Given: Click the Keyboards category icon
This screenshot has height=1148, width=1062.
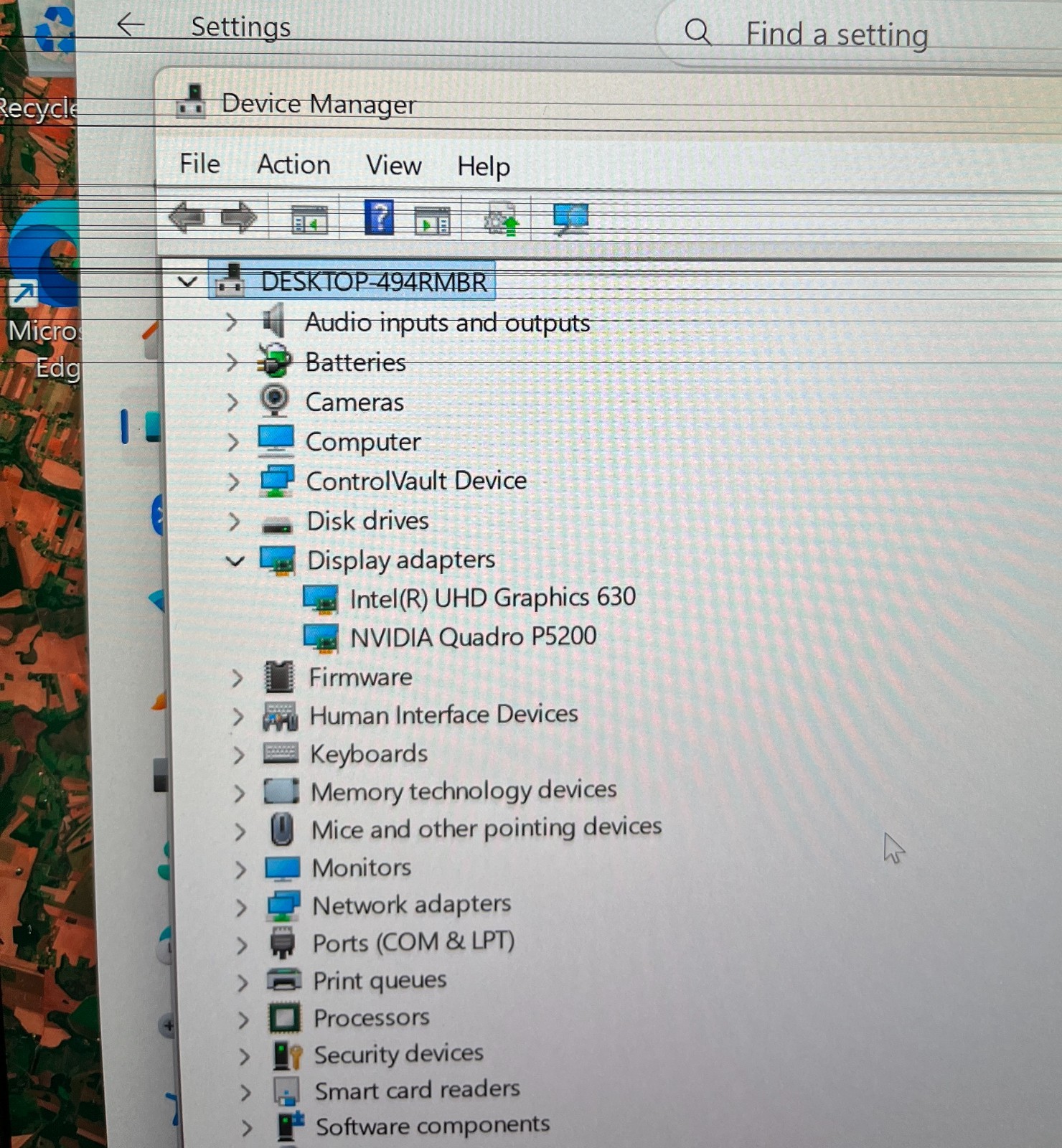Looking at the screenshot, I should coord(281,753).
